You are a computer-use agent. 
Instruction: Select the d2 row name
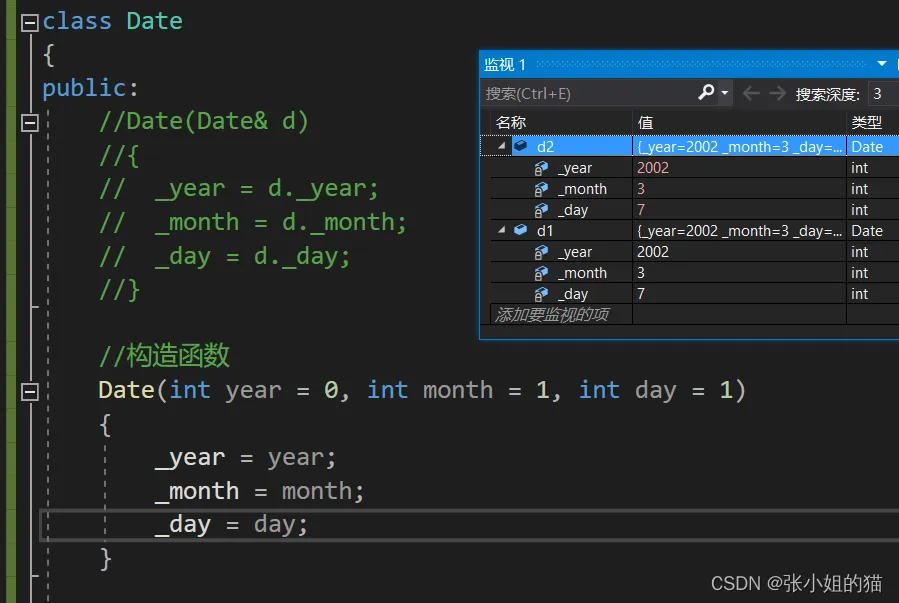pyautogui.click(x=545, y=147)
